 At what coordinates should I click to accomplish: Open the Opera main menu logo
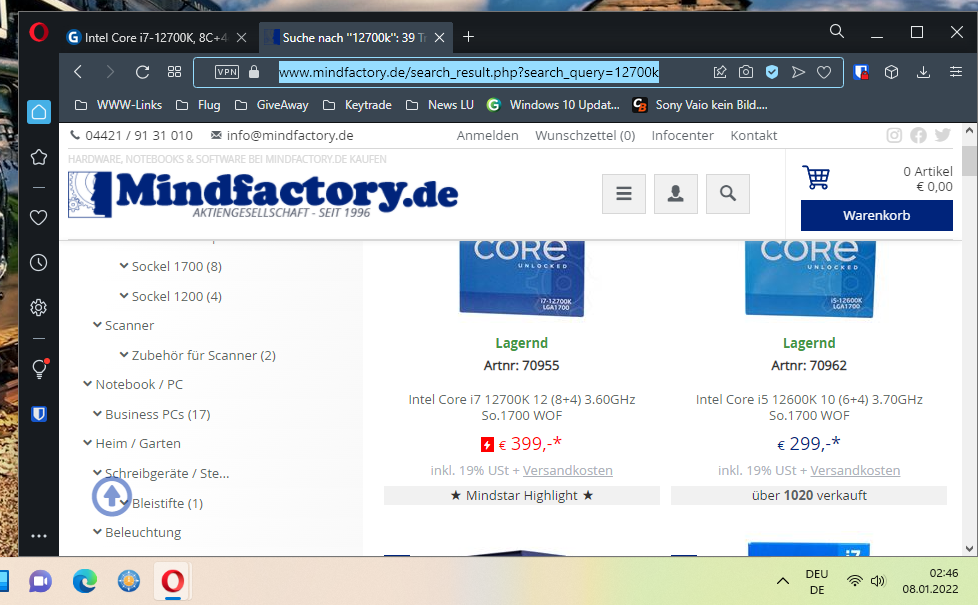[39, 32]
